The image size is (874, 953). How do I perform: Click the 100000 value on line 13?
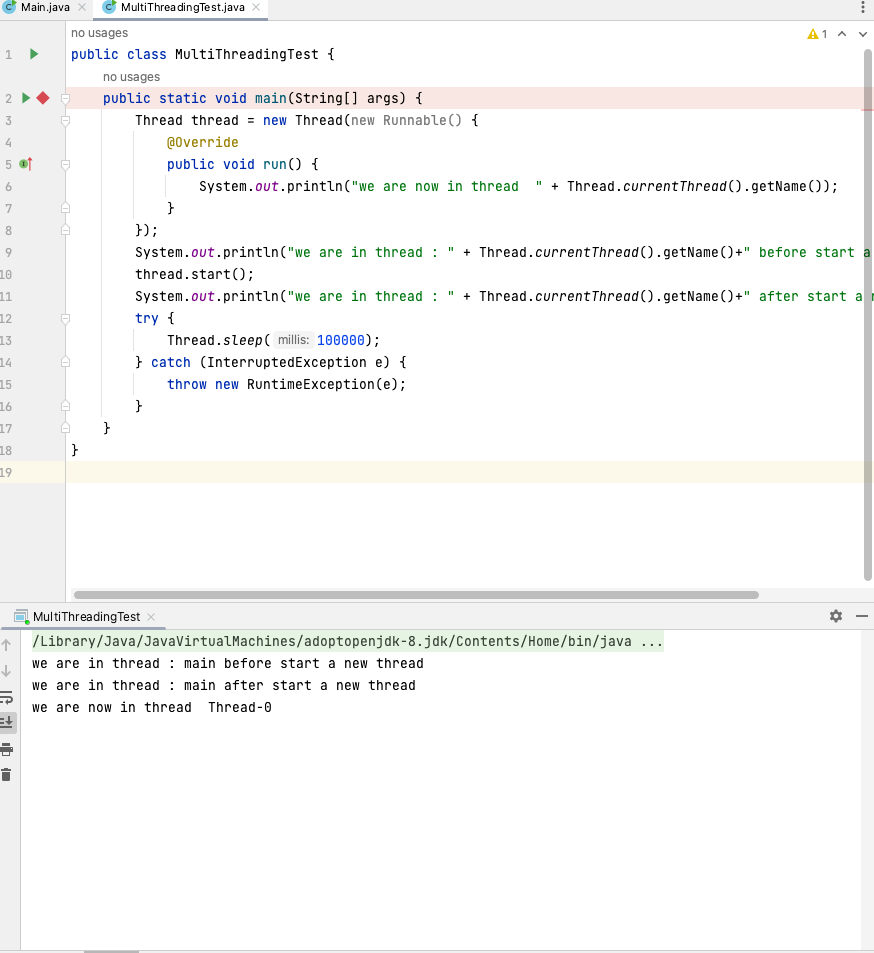click(340, 340)
